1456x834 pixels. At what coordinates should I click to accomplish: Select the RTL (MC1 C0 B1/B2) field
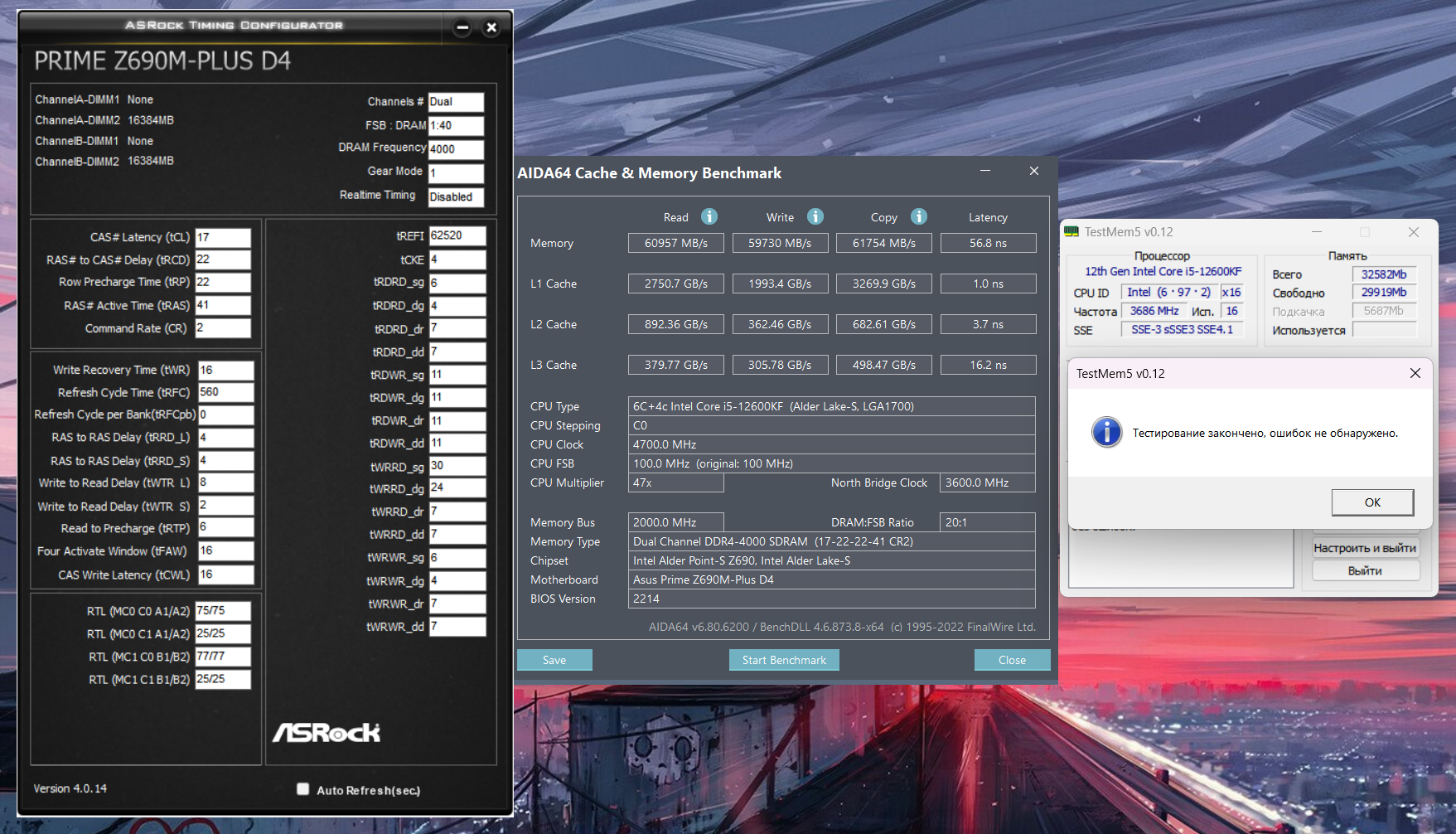tap(223, 657)
